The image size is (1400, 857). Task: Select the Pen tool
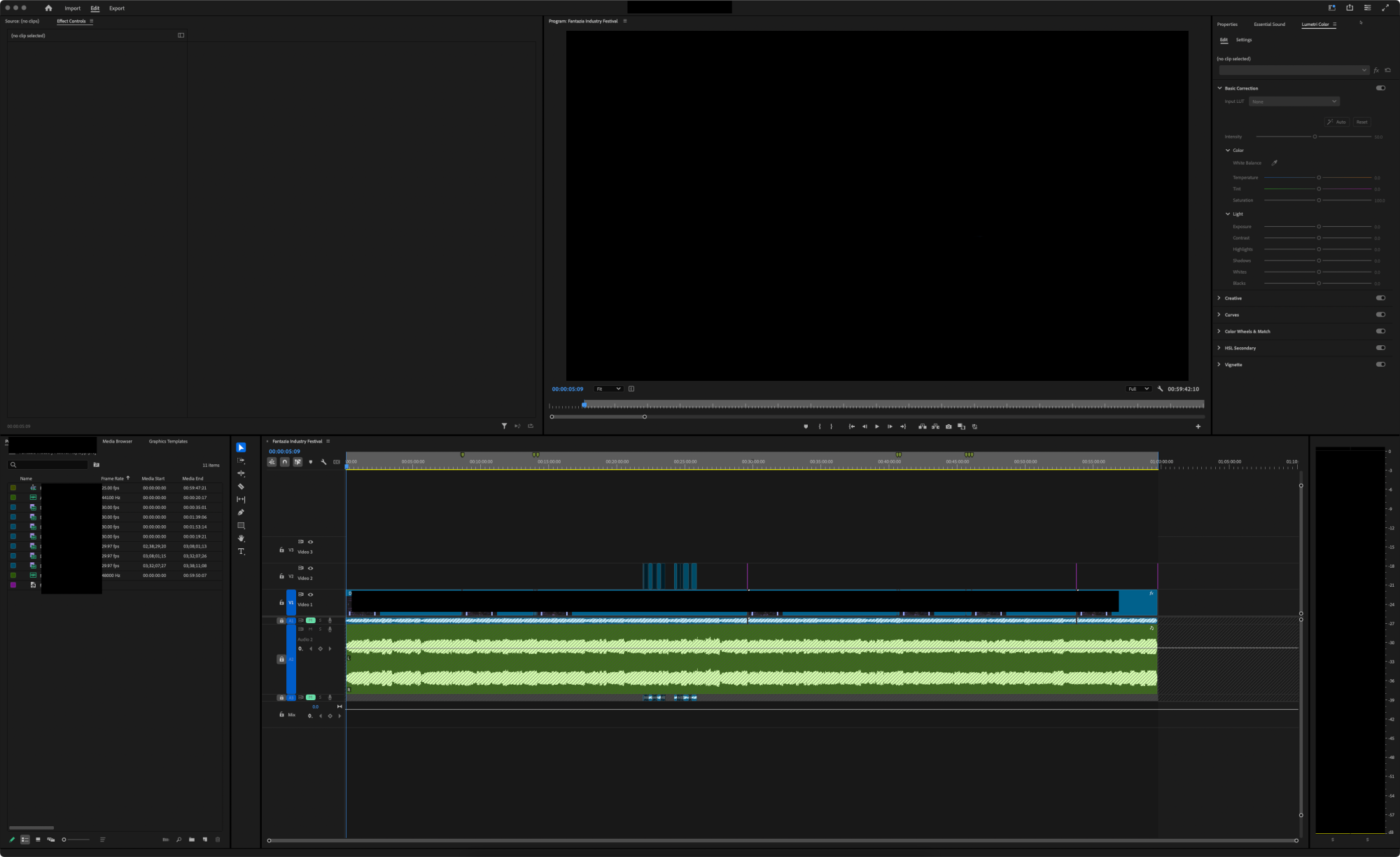241,513
